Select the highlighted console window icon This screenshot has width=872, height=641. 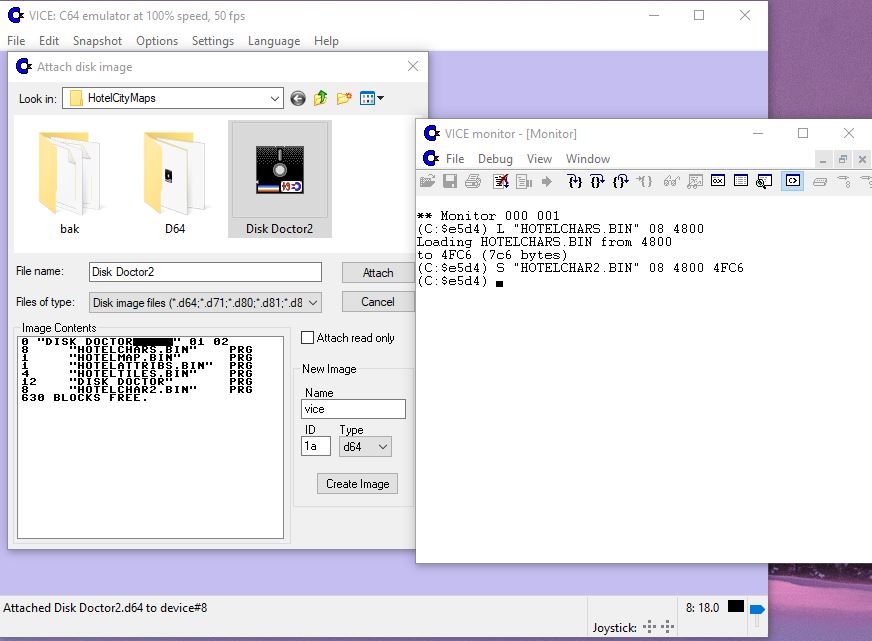pos(792,181)
